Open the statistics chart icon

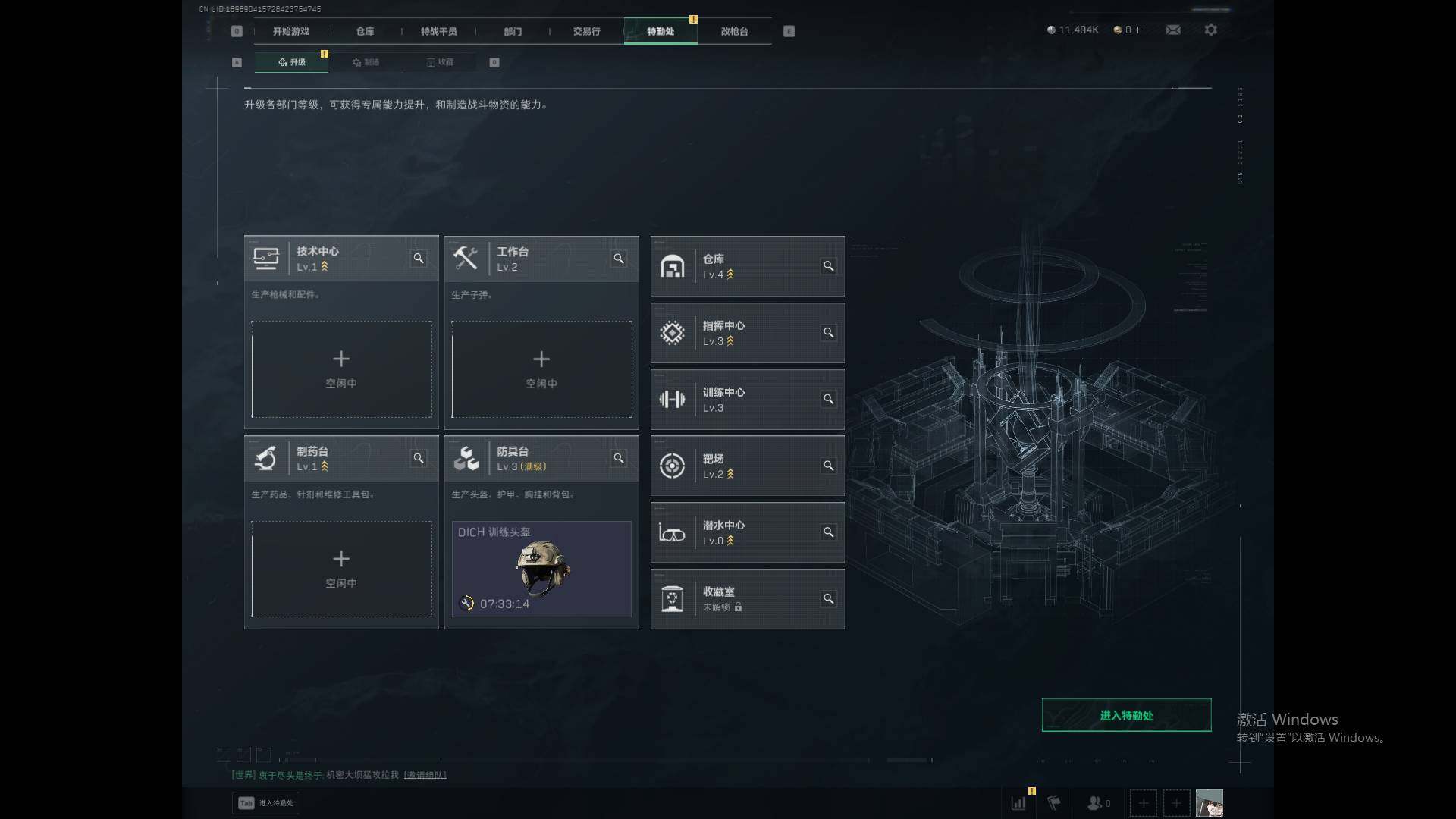(x=1018, y=802)
